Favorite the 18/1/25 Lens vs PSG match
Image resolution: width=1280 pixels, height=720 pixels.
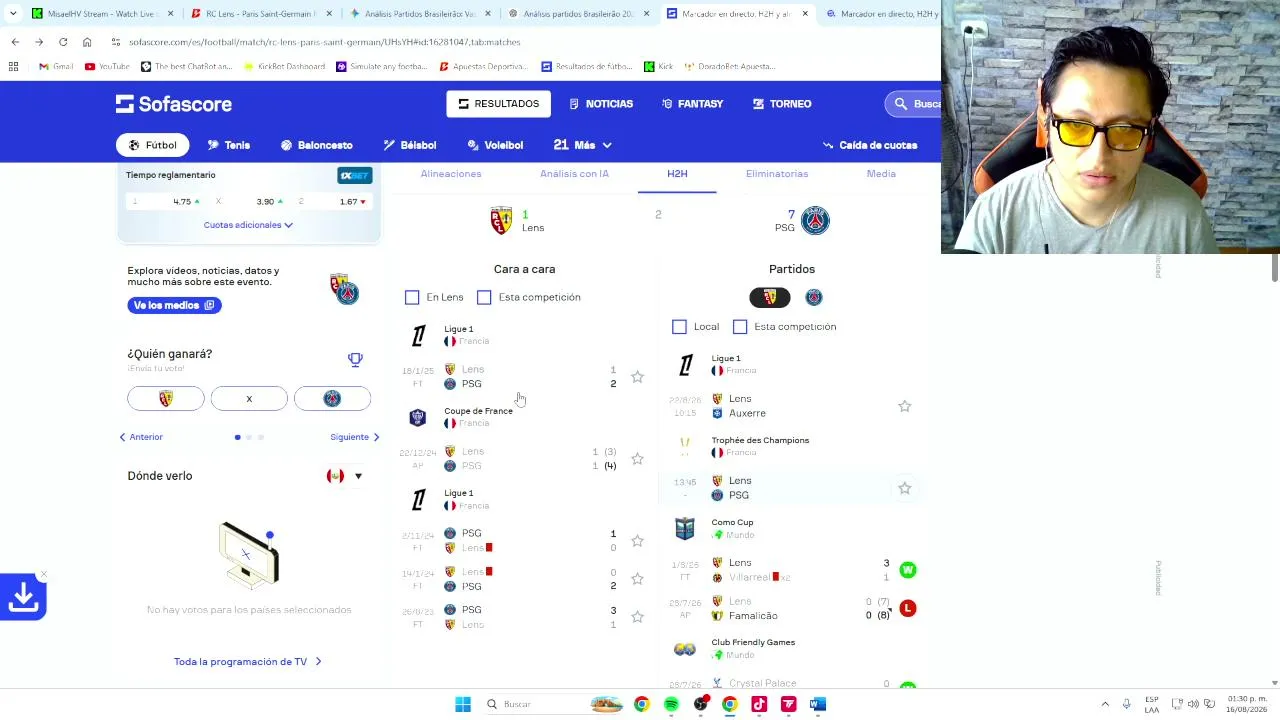point(637,377)
